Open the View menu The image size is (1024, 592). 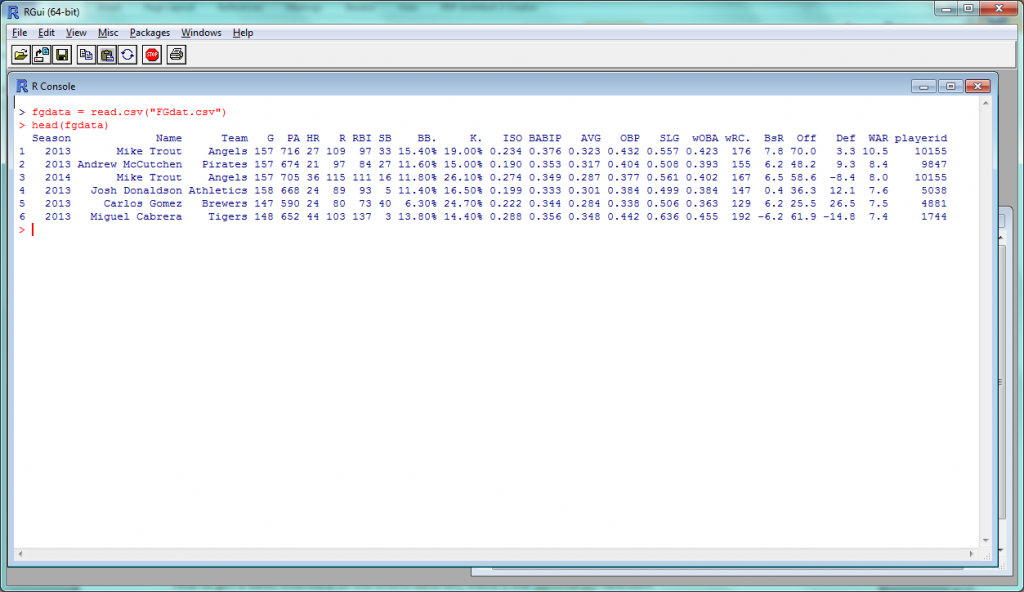pyautogui.click(x=76, y=32)
